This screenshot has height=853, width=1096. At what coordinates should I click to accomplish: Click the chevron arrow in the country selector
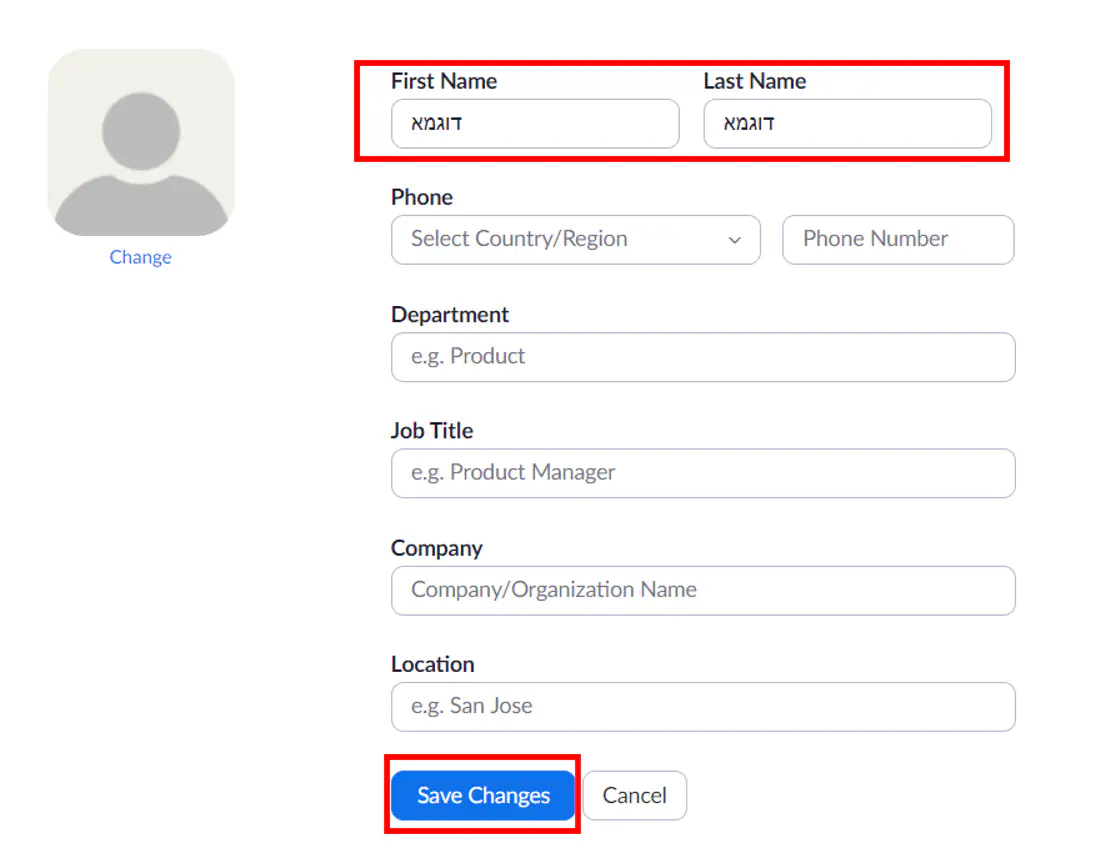pyautogui.click(x=734, y=240)
